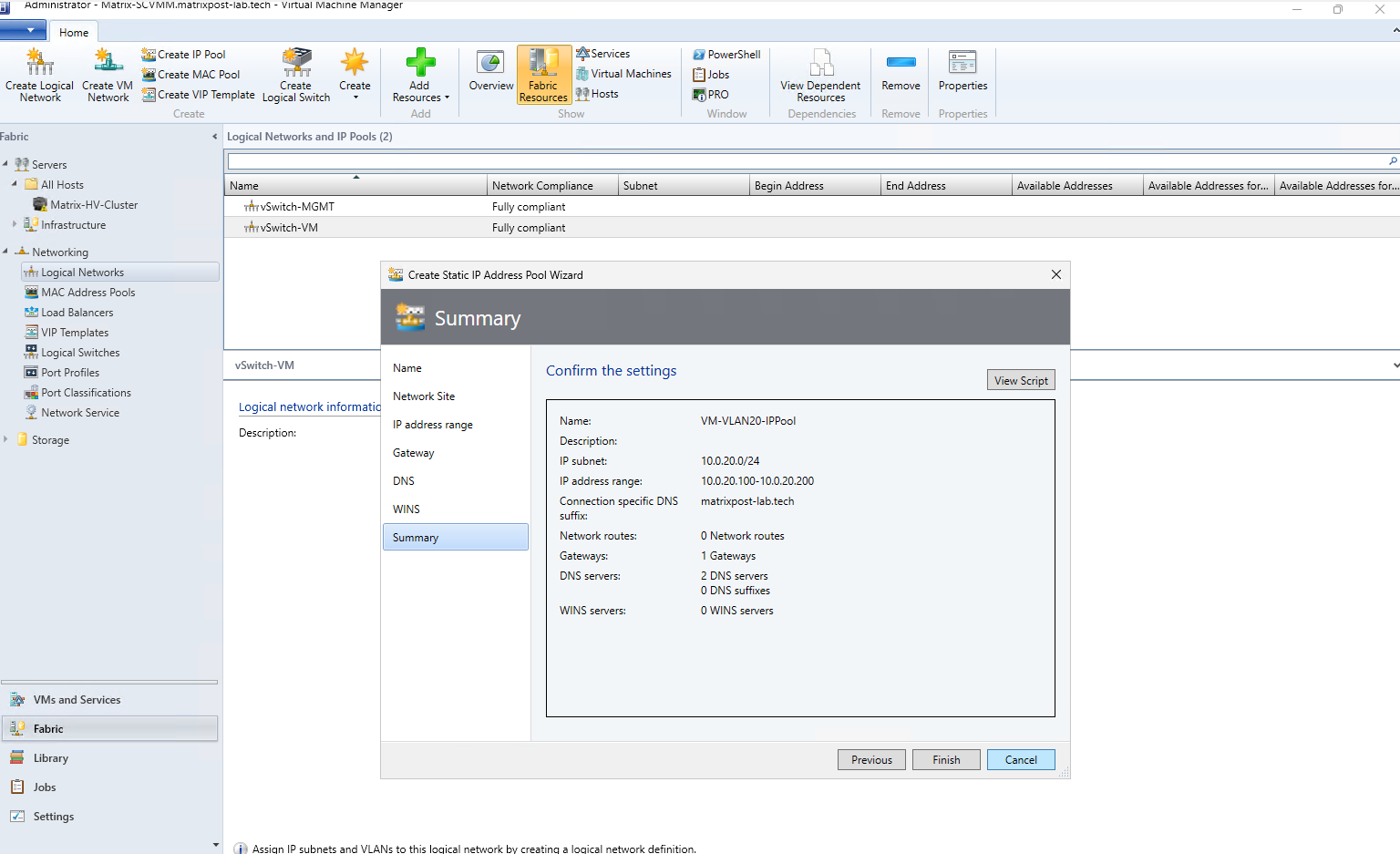Collapse the Servers tree node
This screenshot has width=1400, height=854.
[5, 164]
